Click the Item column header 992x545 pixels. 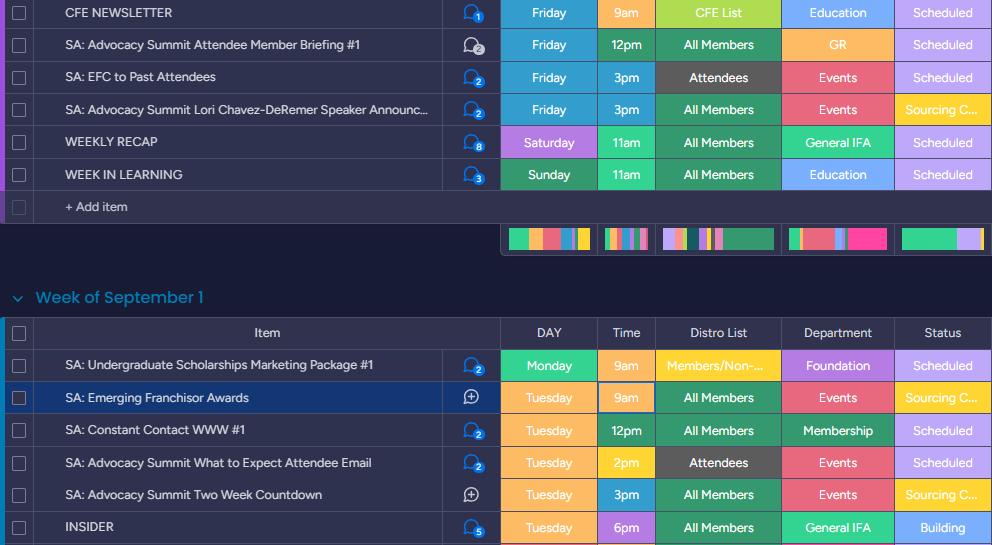tap(267, 333)
